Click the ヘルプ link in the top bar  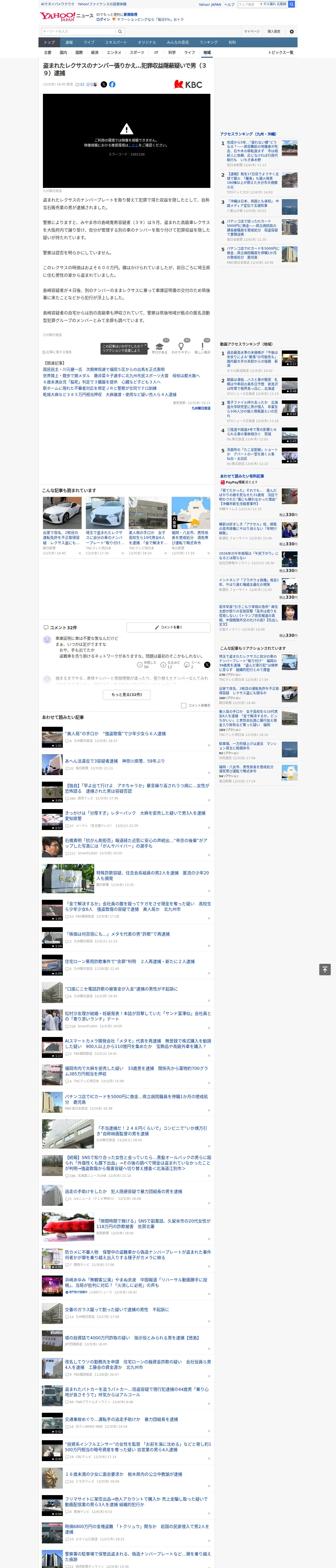click(x=229, y=4)
